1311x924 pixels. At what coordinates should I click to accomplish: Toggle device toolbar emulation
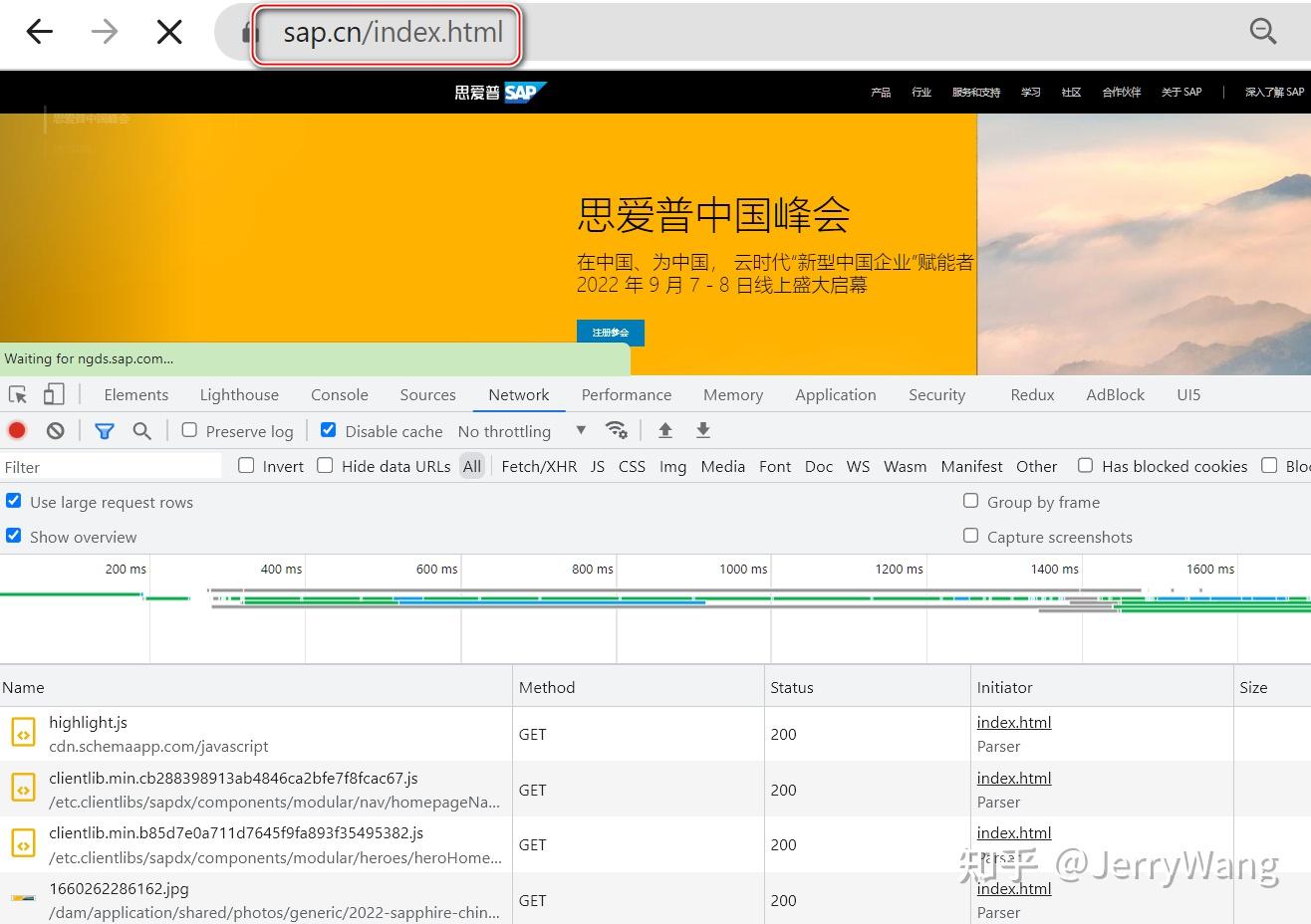[54, 394]
